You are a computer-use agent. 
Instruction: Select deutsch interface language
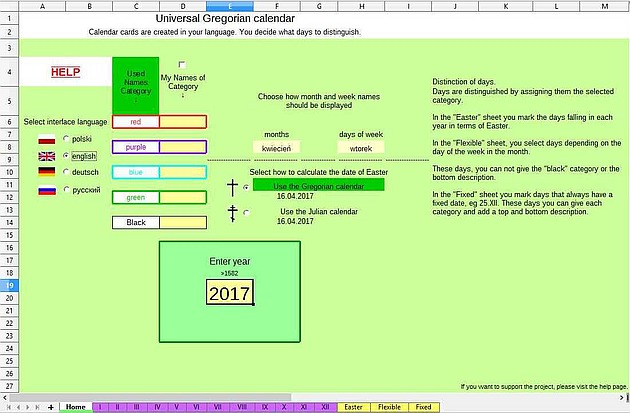tap(67, 172)
